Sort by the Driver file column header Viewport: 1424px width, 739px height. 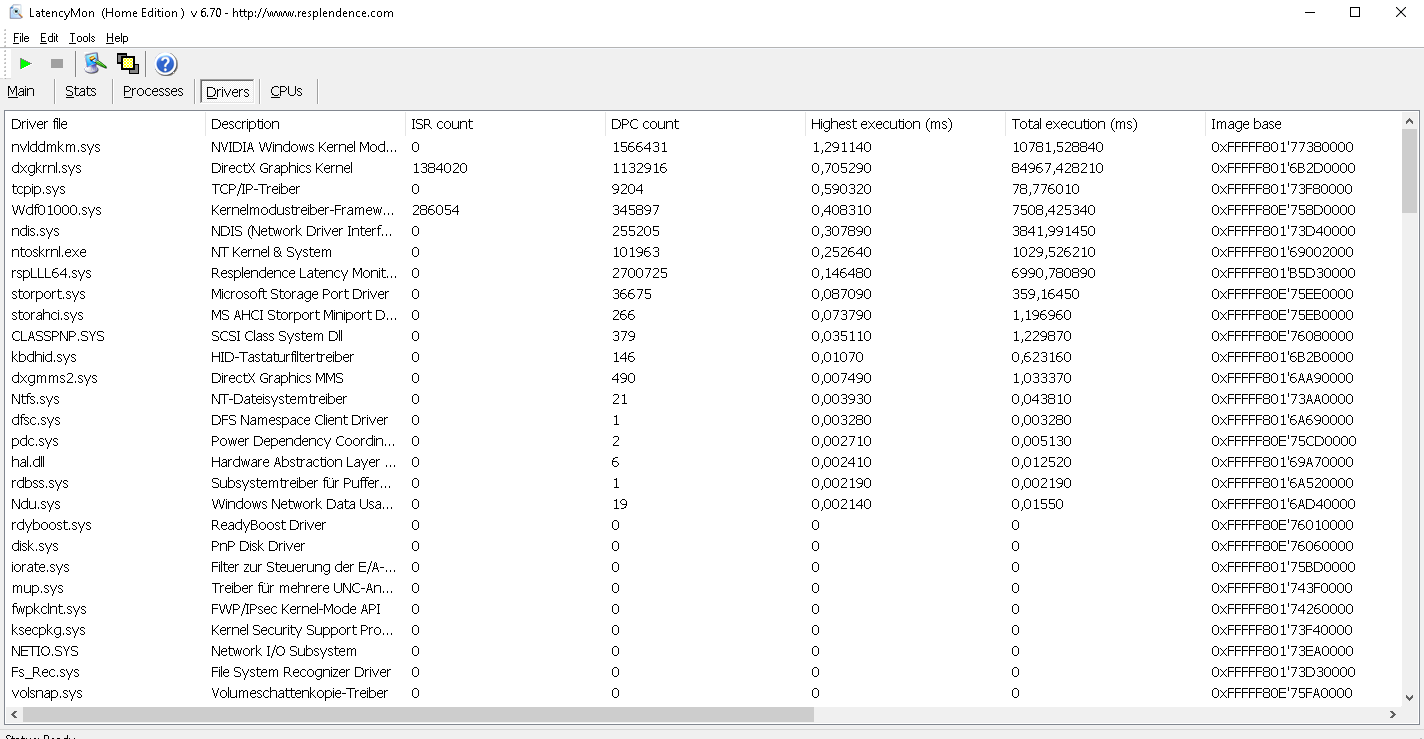point(105,124)
